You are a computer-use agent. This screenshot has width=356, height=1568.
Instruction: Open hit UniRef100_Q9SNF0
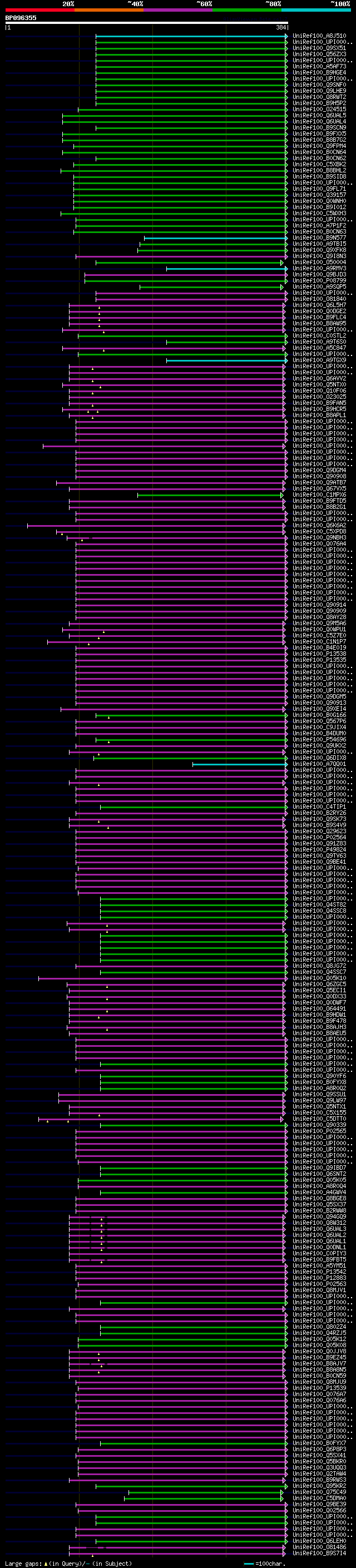pos(319,85)
